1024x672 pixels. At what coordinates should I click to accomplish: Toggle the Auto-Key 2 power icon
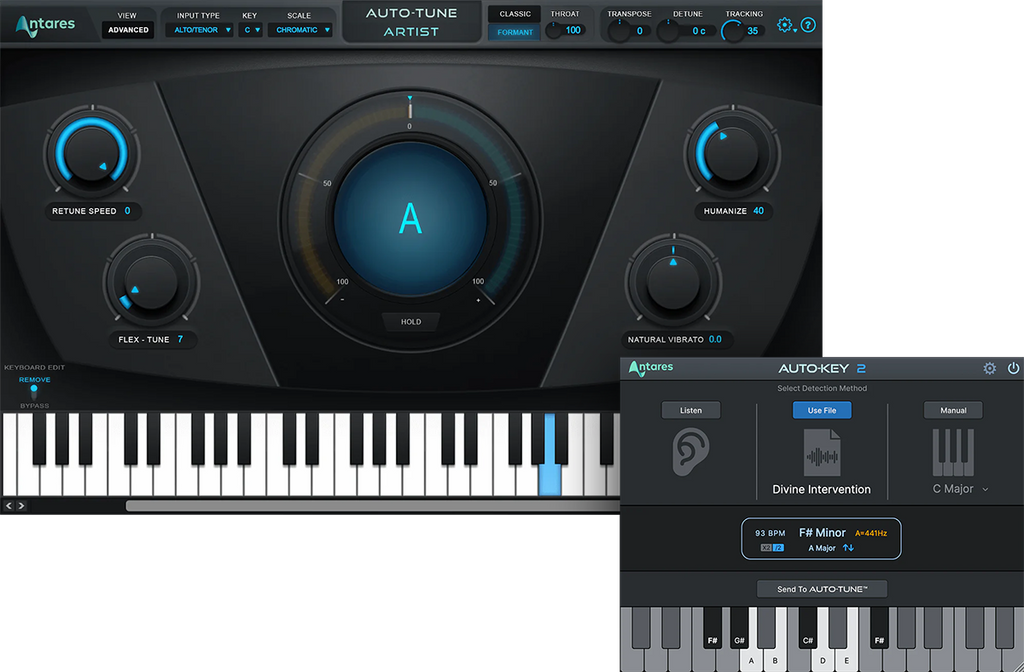tap(1013, 368)
